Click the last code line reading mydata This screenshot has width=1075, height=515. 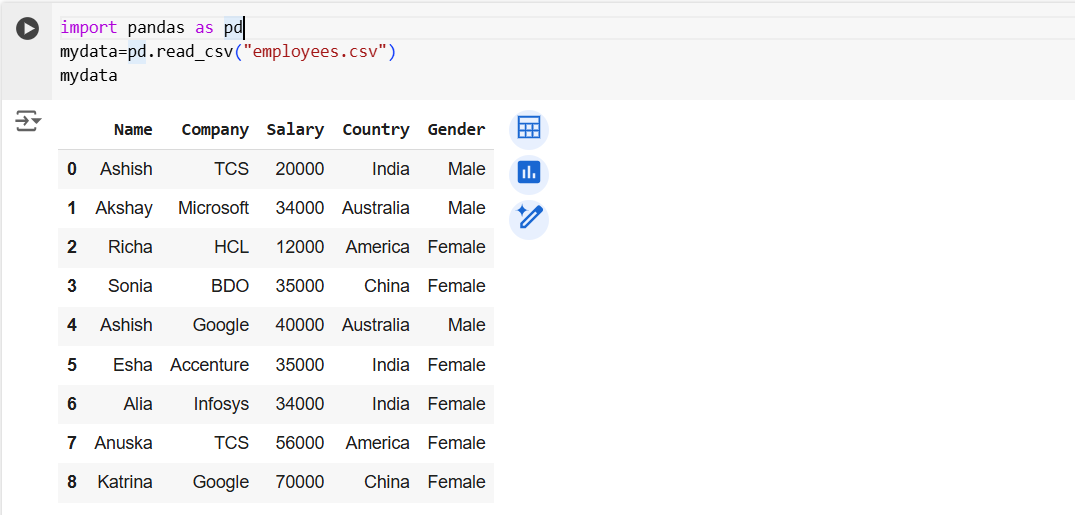pos(88,76)
